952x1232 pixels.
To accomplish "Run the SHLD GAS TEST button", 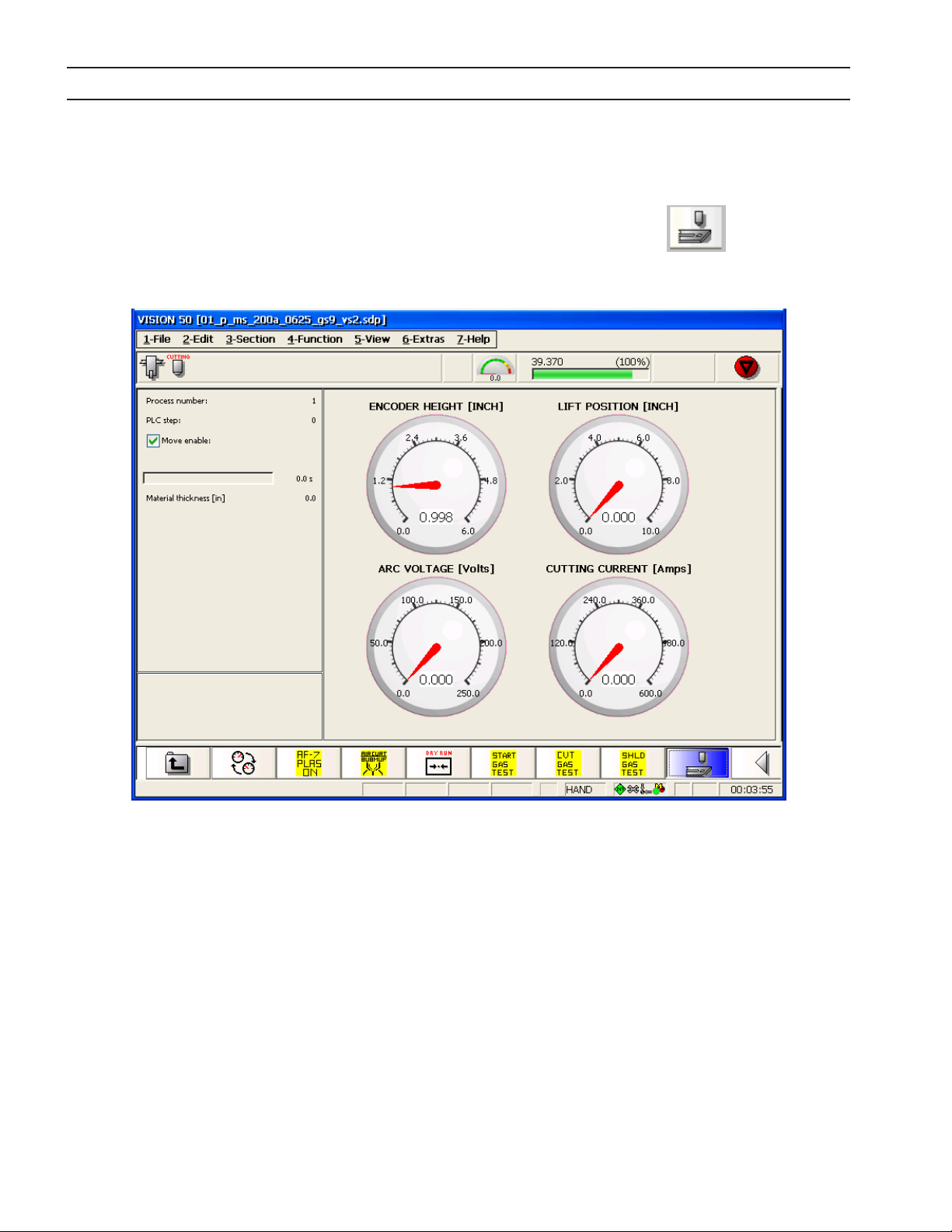I will [x=633, y=763].
